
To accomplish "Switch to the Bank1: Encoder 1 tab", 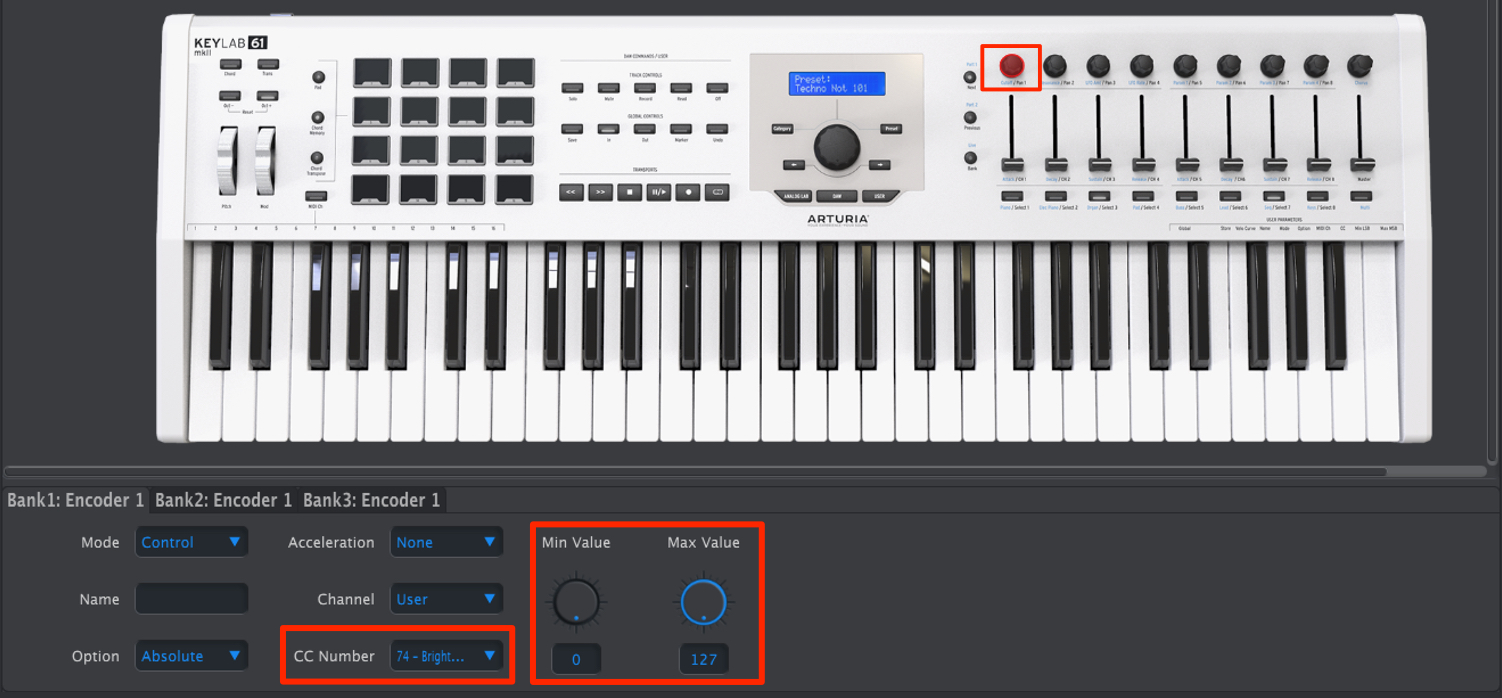I will coord(76,500).
